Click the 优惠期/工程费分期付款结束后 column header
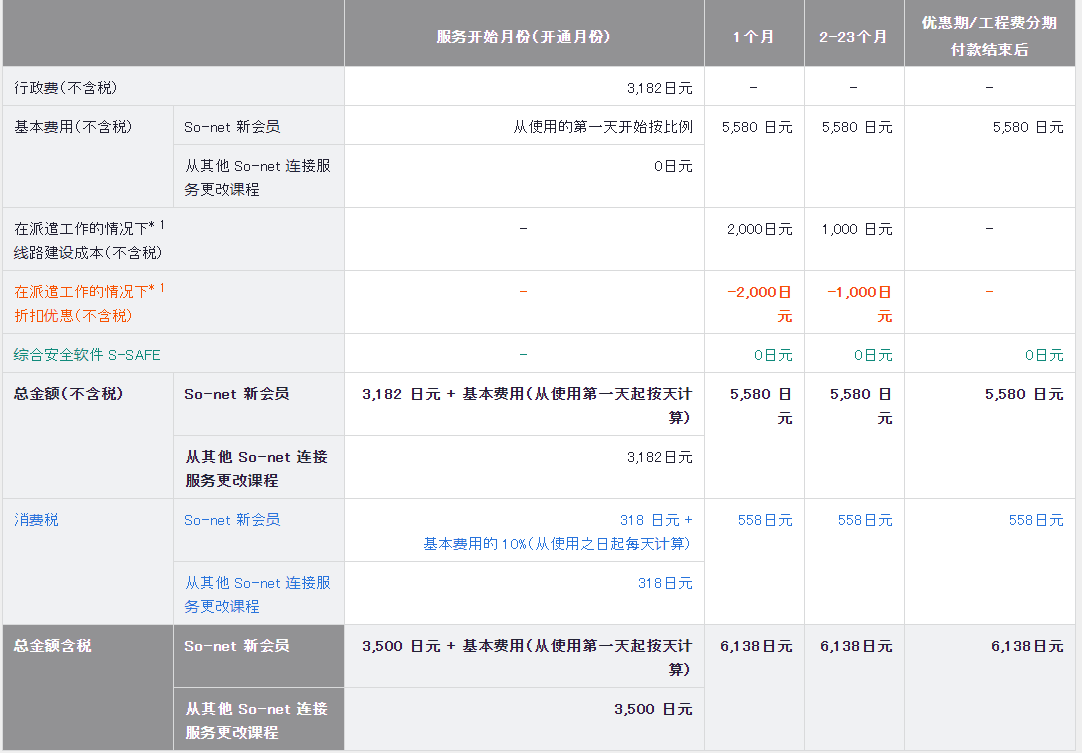Screen dimensions: 1082x753 pos(989,36)
